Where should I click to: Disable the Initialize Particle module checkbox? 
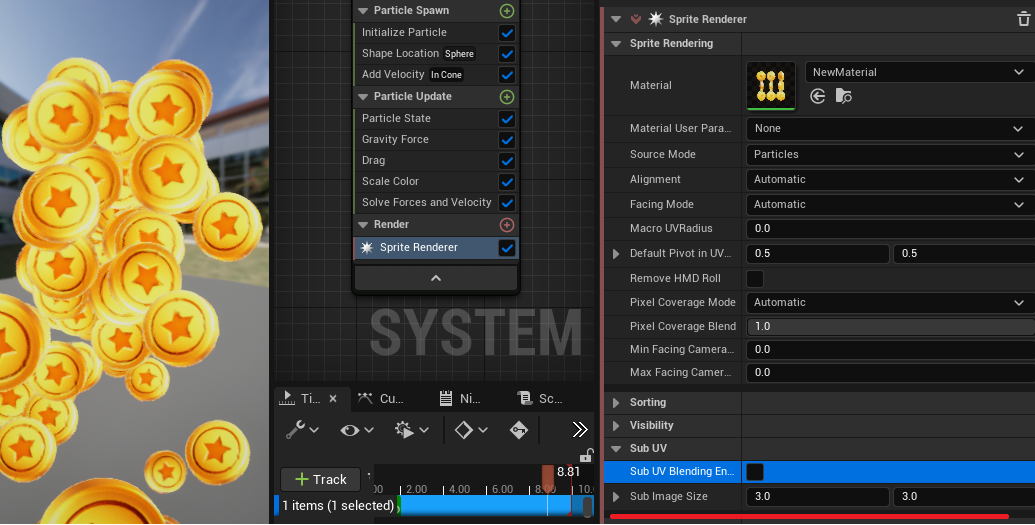tap(507, 32)
